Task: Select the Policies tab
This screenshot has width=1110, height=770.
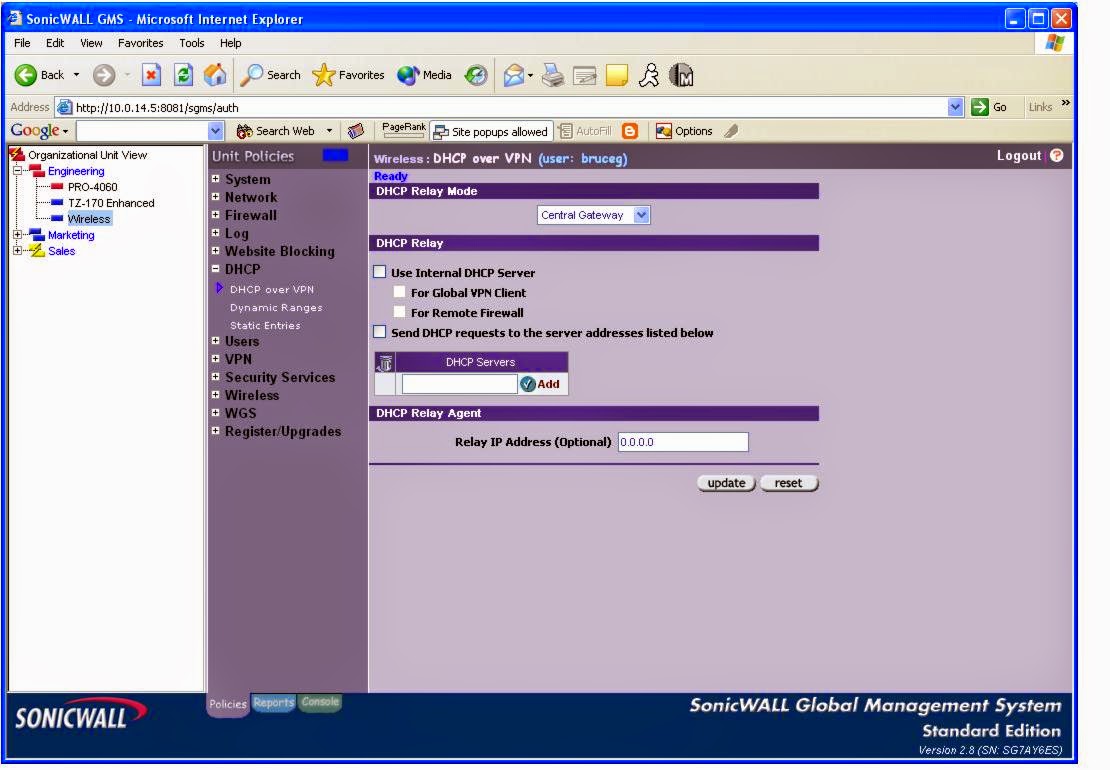Action: pos(228,704)
